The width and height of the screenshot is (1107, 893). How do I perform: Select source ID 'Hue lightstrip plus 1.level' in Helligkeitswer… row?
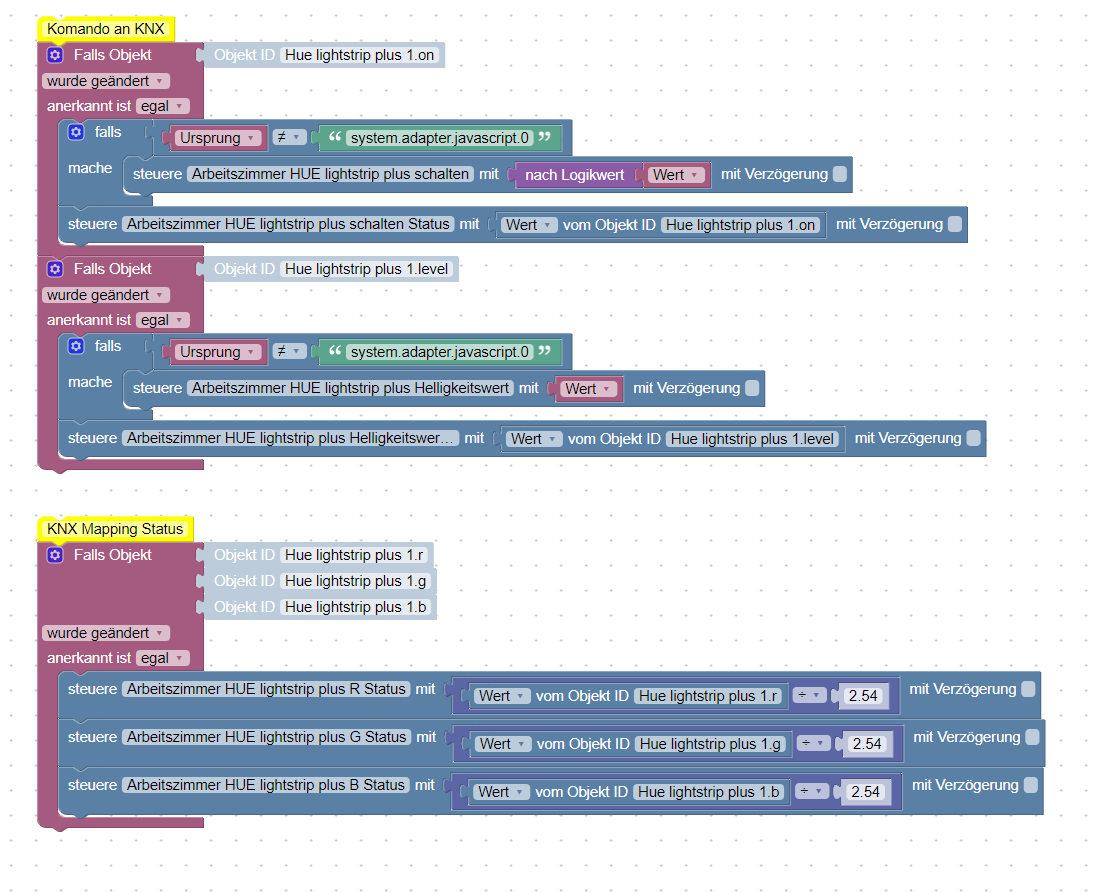pyautogui.click(x=753, y=439)
